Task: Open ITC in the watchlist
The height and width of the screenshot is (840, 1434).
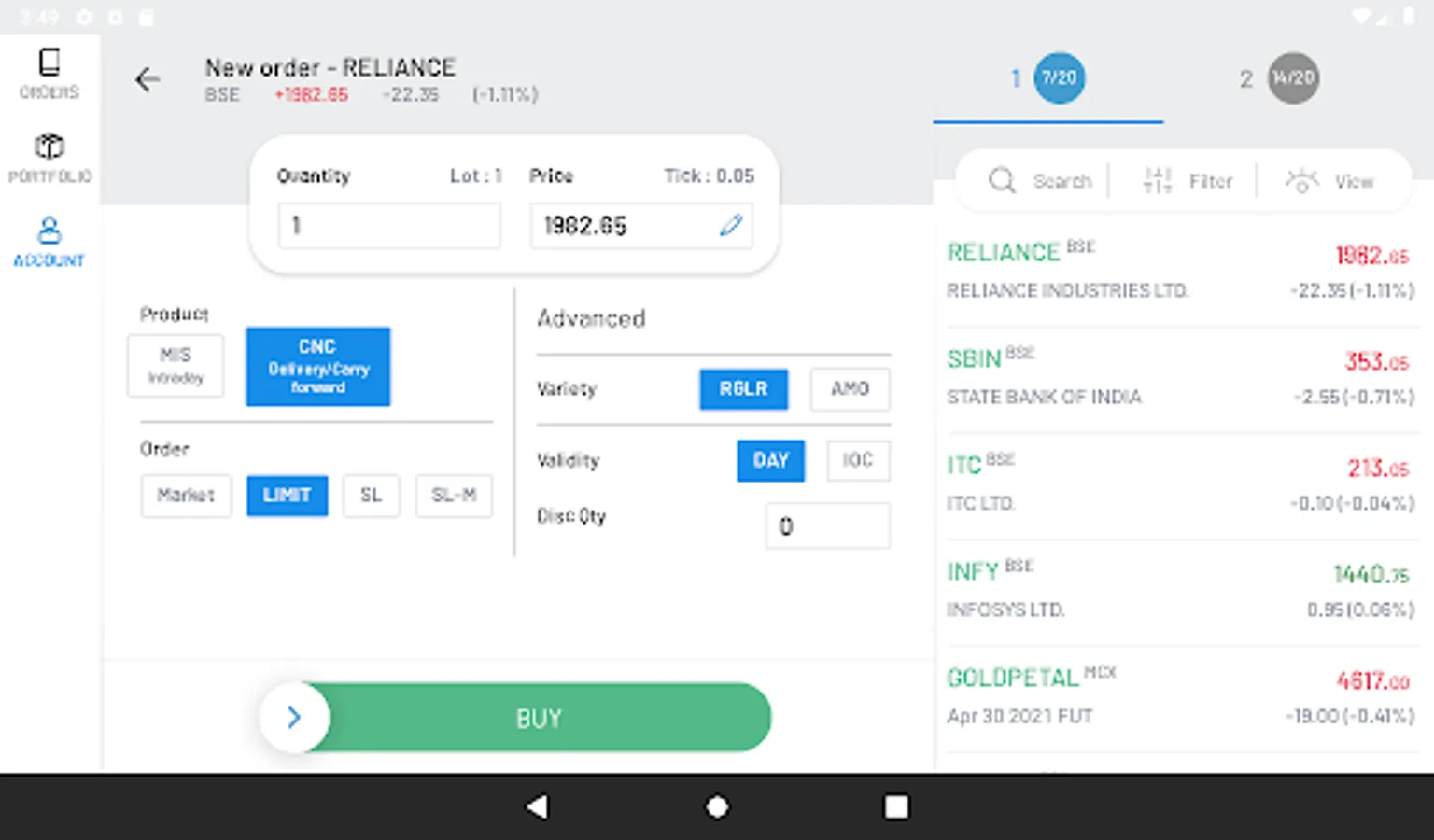Action: pyautogui.click(x=1180, y=484)
